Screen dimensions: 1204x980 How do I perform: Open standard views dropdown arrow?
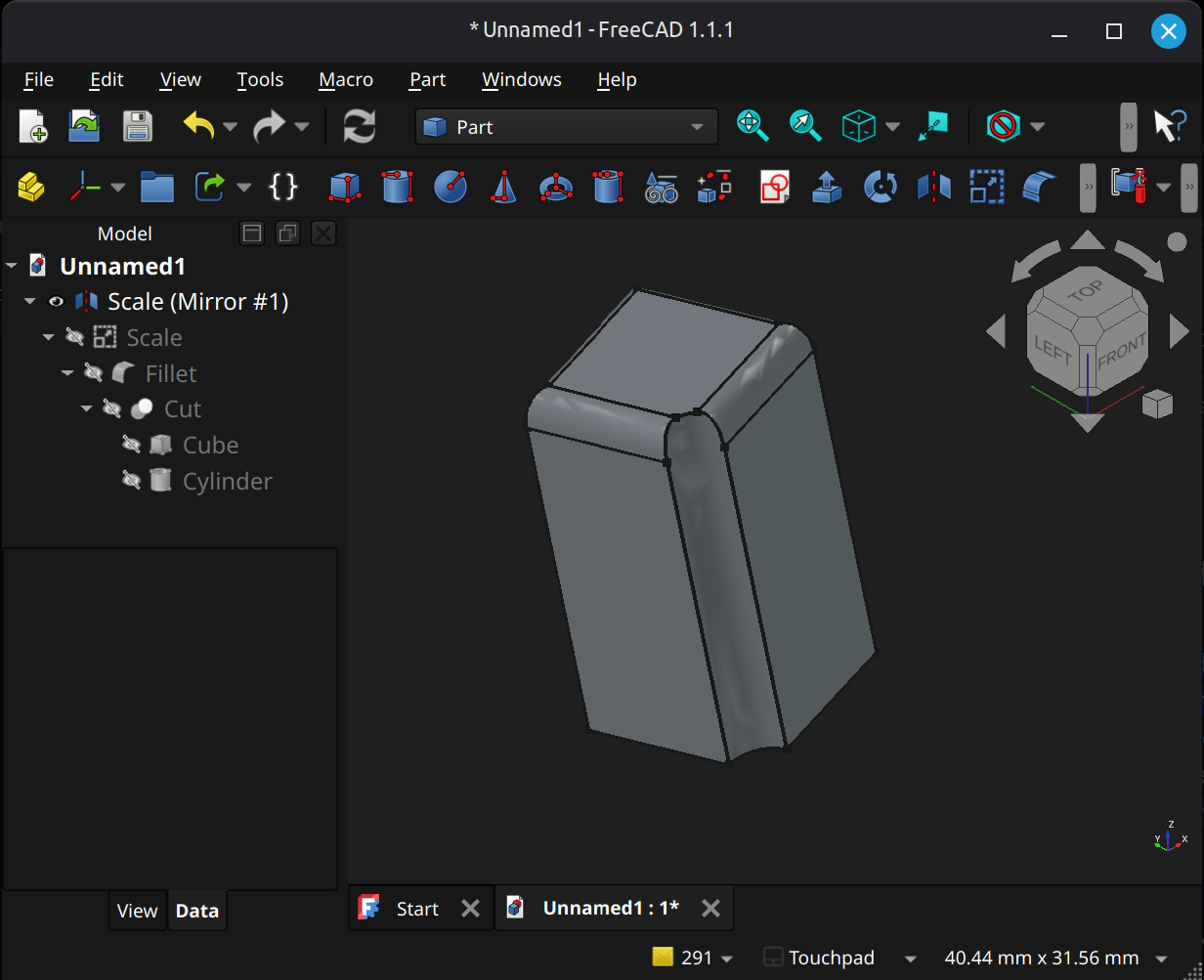tap(892, 126)
